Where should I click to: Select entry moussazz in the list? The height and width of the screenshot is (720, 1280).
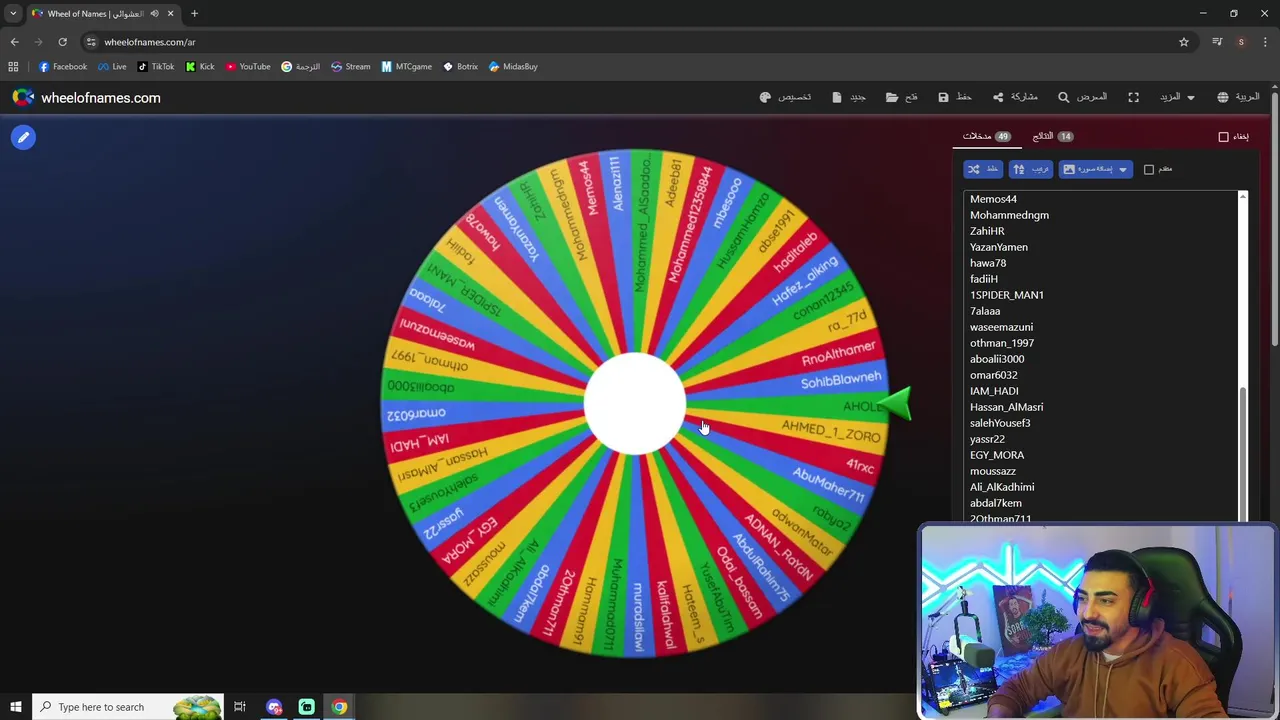[x=992, y=471]
